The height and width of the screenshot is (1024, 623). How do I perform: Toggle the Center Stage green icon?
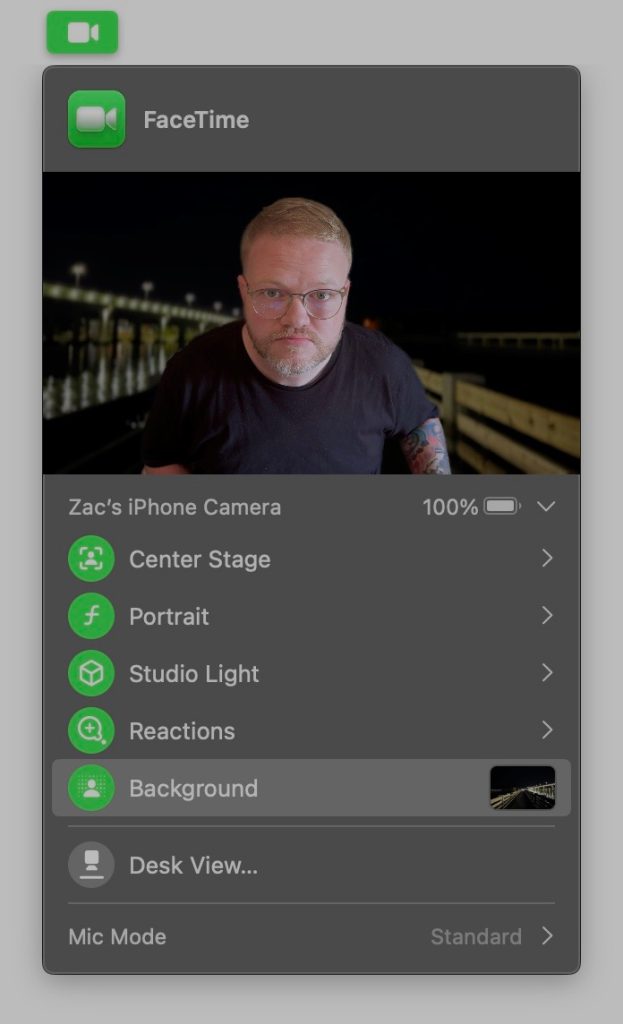[91, 559]
